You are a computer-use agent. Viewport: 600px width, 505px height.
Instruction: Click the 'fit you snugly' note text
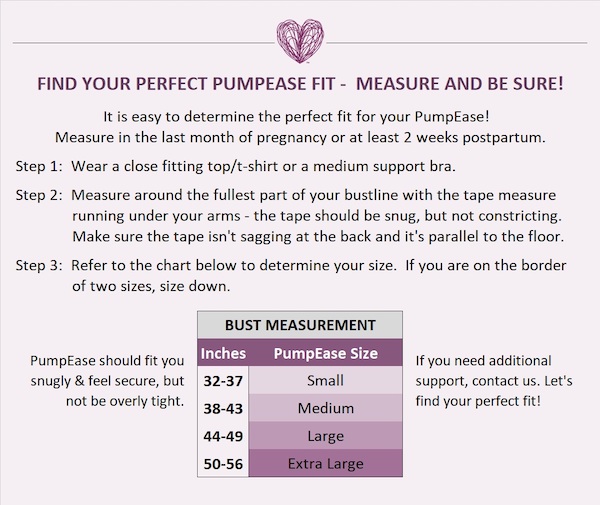108,381
